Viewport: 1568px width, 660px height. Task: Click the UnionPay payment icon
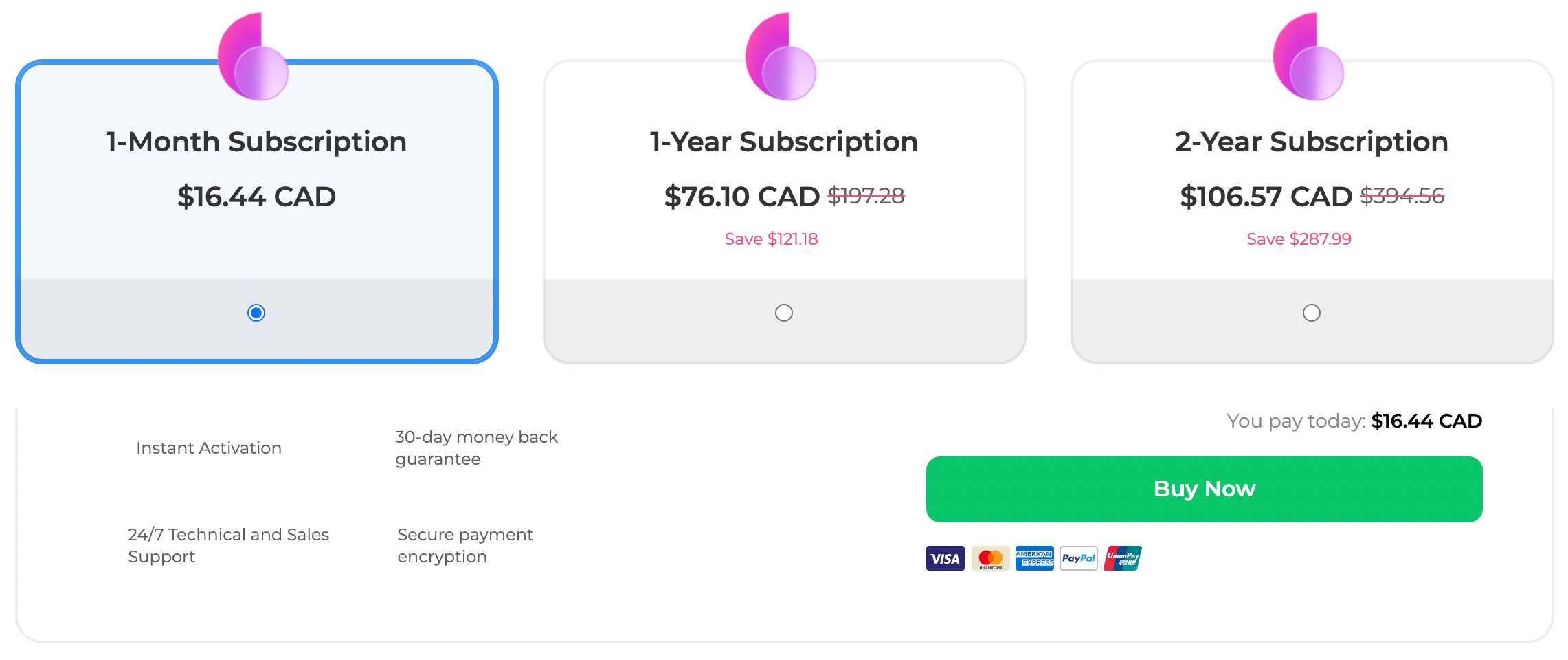coord(1122,558)
